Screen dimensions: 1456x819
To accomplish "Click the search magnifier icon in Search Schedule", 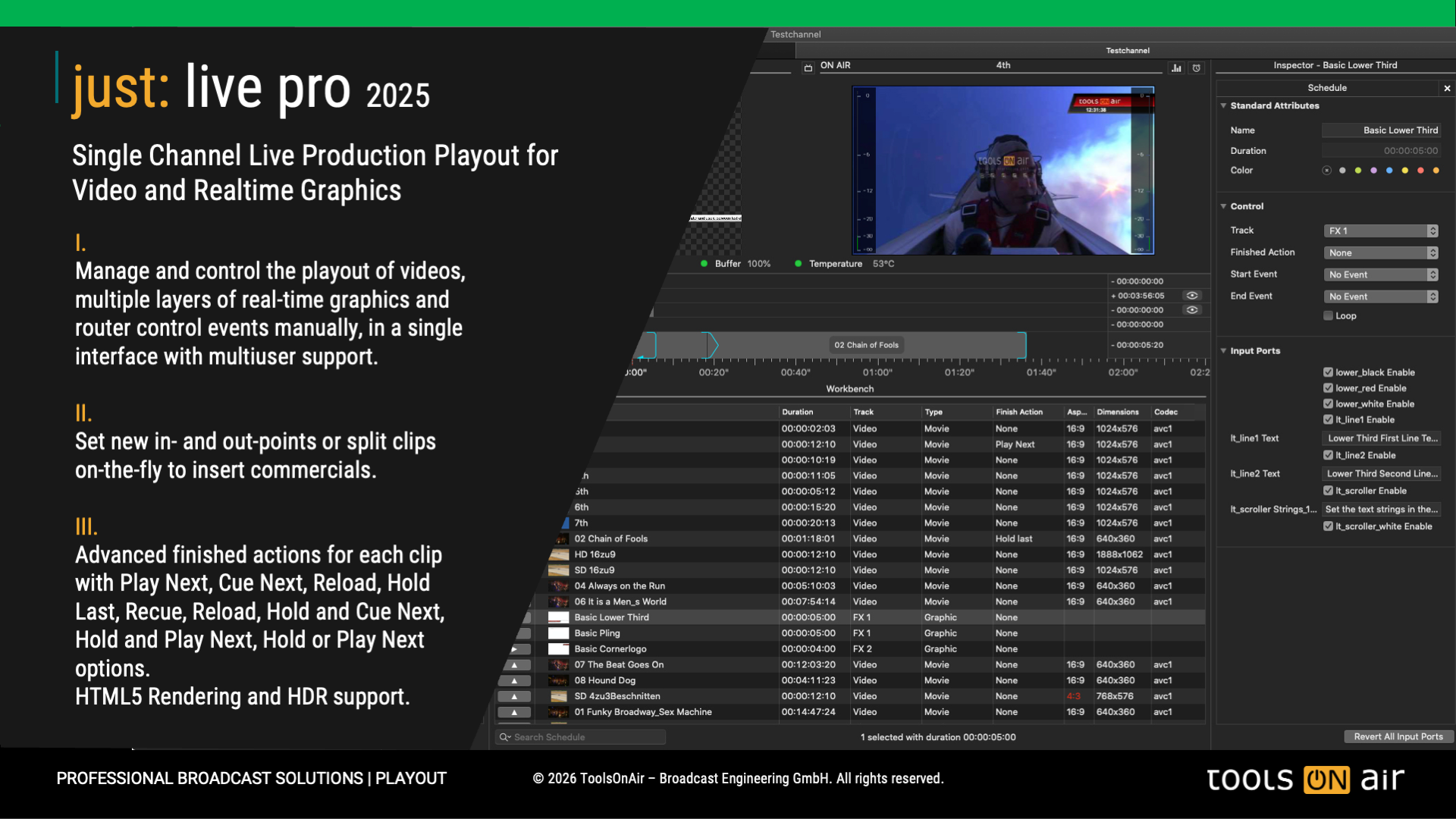I will point(504,737).
